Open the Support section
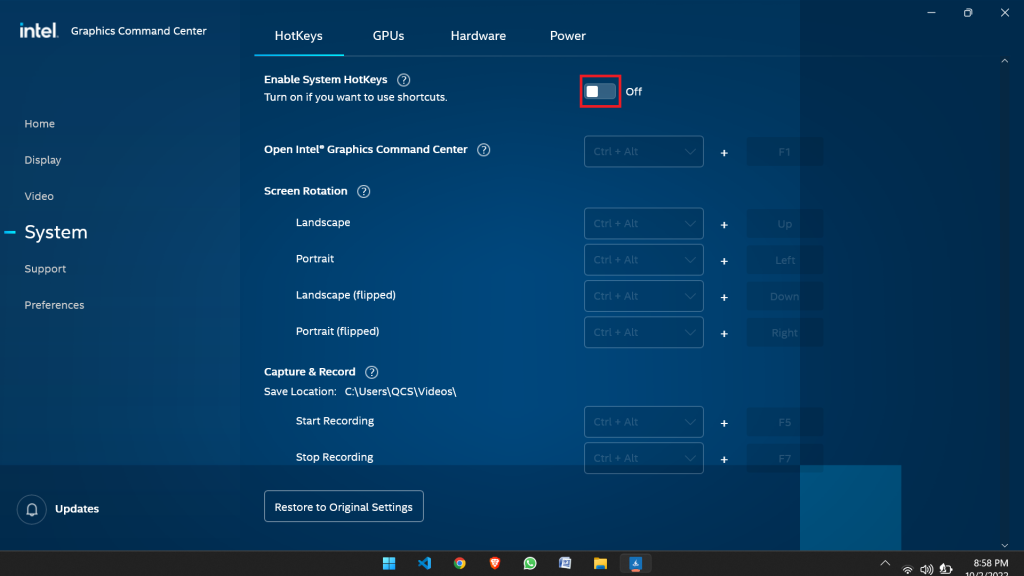Viewport: 1024px width, 576px height. 45,269
